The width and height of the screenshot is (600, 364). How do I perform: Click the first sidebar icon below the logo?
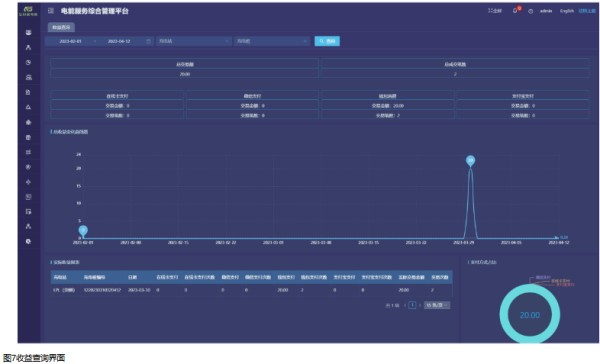tap(28, 33)
